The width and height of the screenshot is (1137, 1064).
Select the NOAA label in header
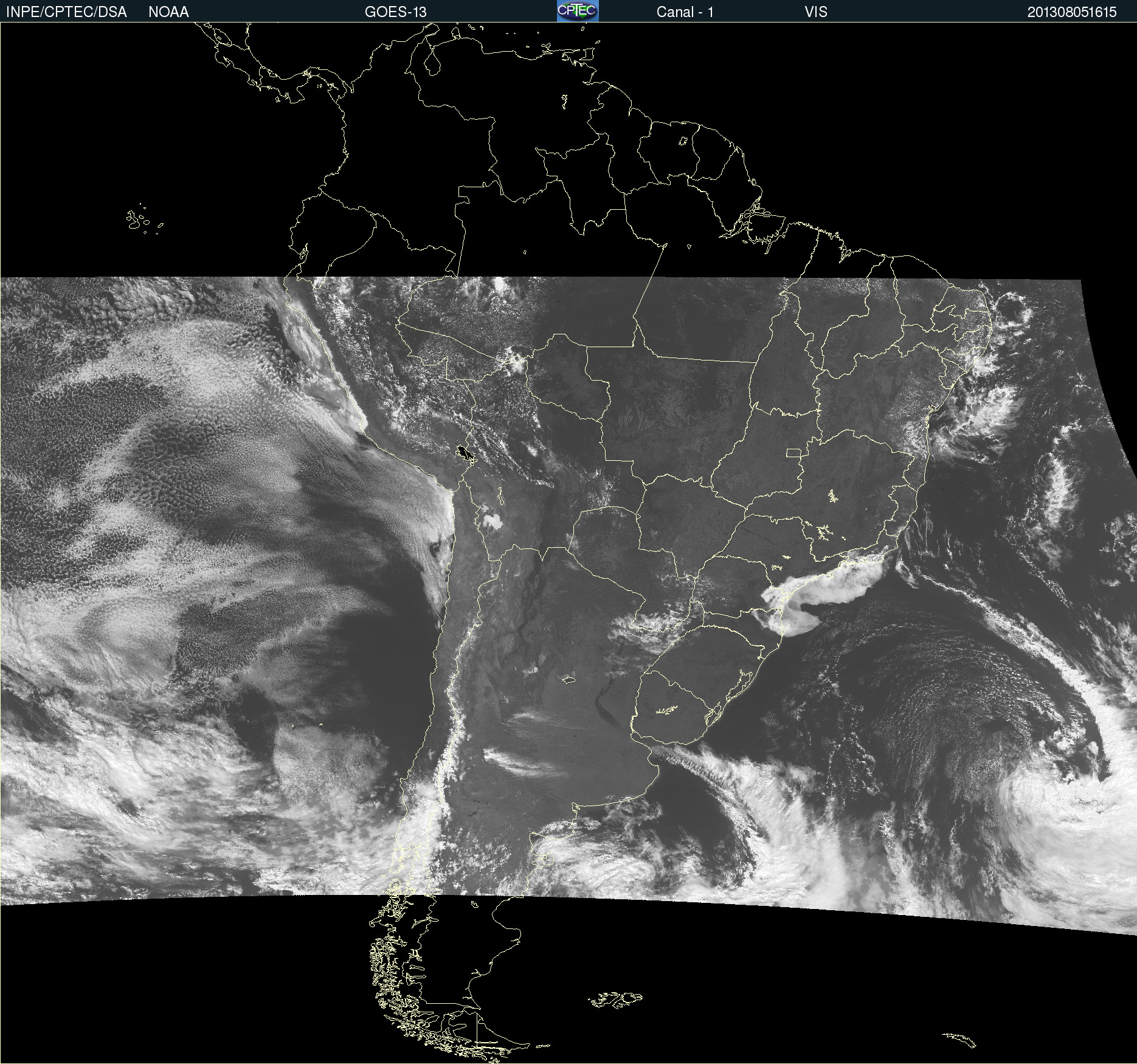[168, 12]
